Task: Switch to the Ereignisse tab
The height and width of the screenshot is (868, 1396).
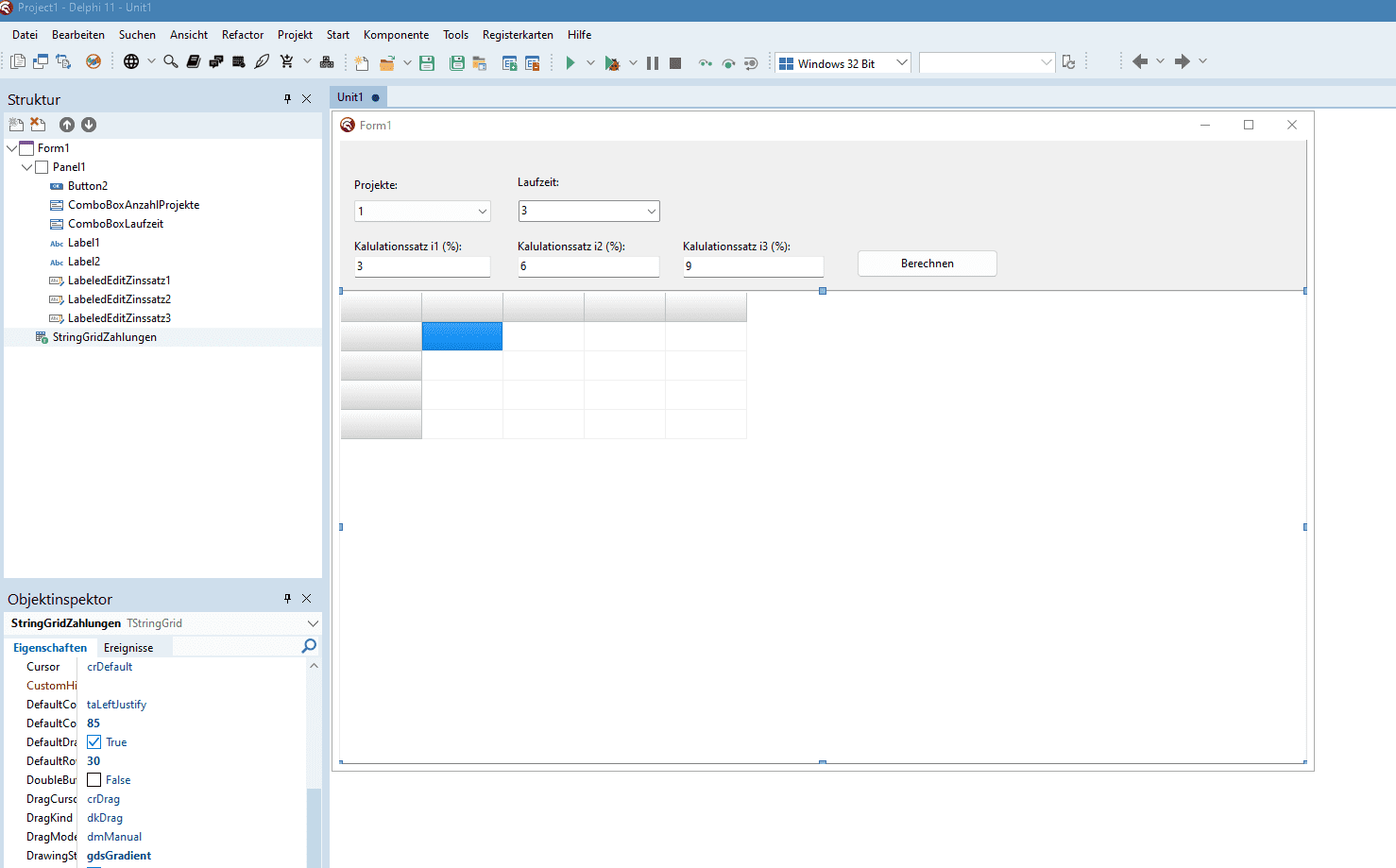Action: (128, 648)
